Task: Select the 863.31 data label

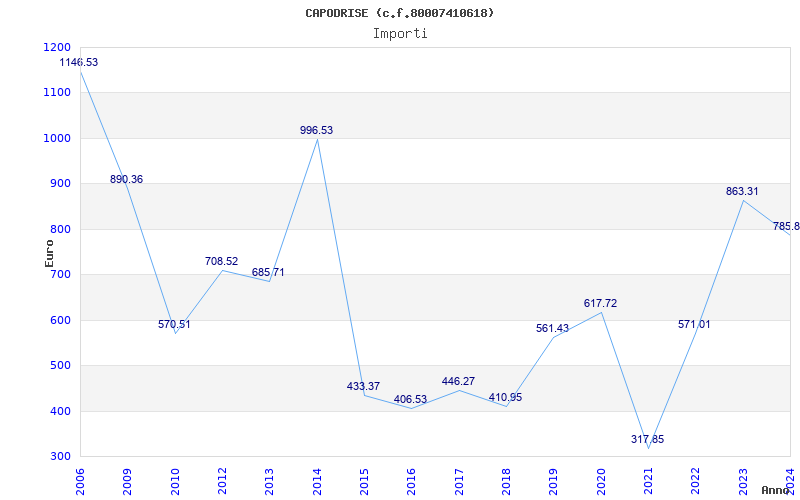Action: click(x=742, y=191)
